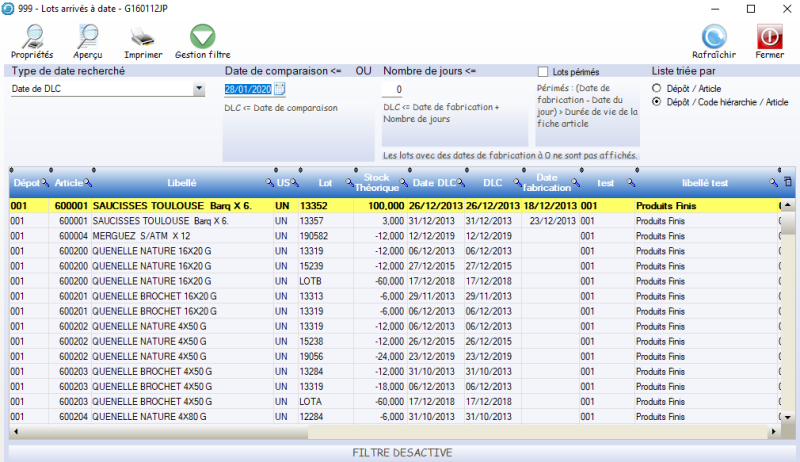Click the Nombre de jours input field
Screen dimensions: 800x462
[454, 89]
